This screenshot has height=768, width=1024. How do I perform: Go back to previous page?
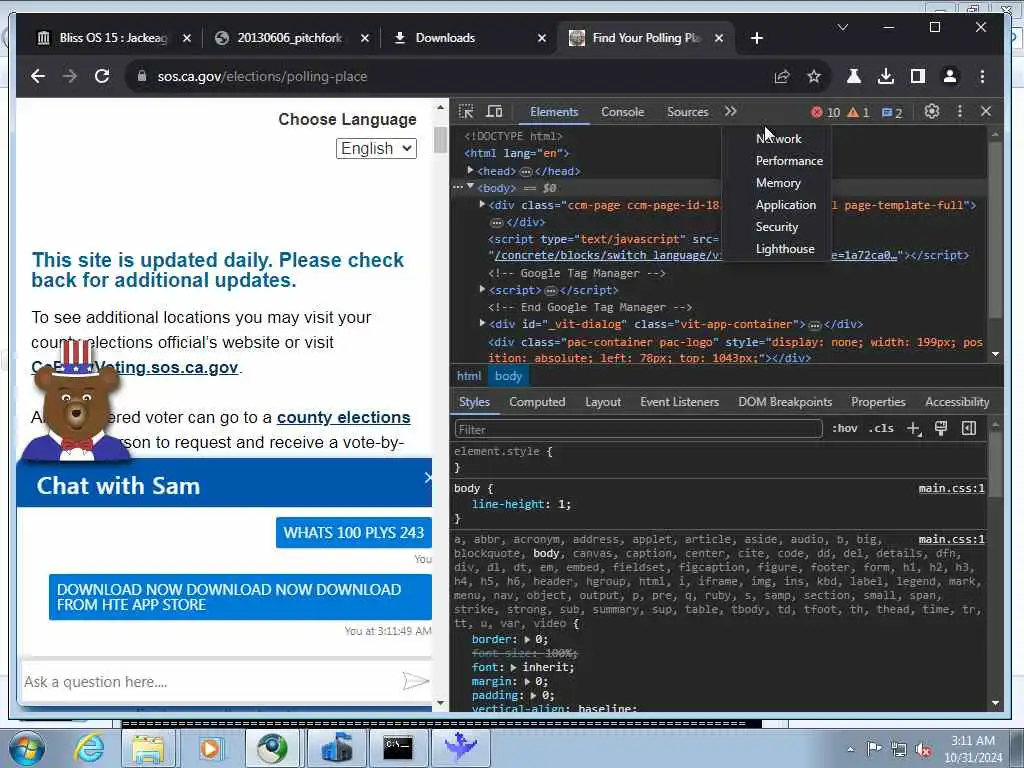click(x=38, y=76)
